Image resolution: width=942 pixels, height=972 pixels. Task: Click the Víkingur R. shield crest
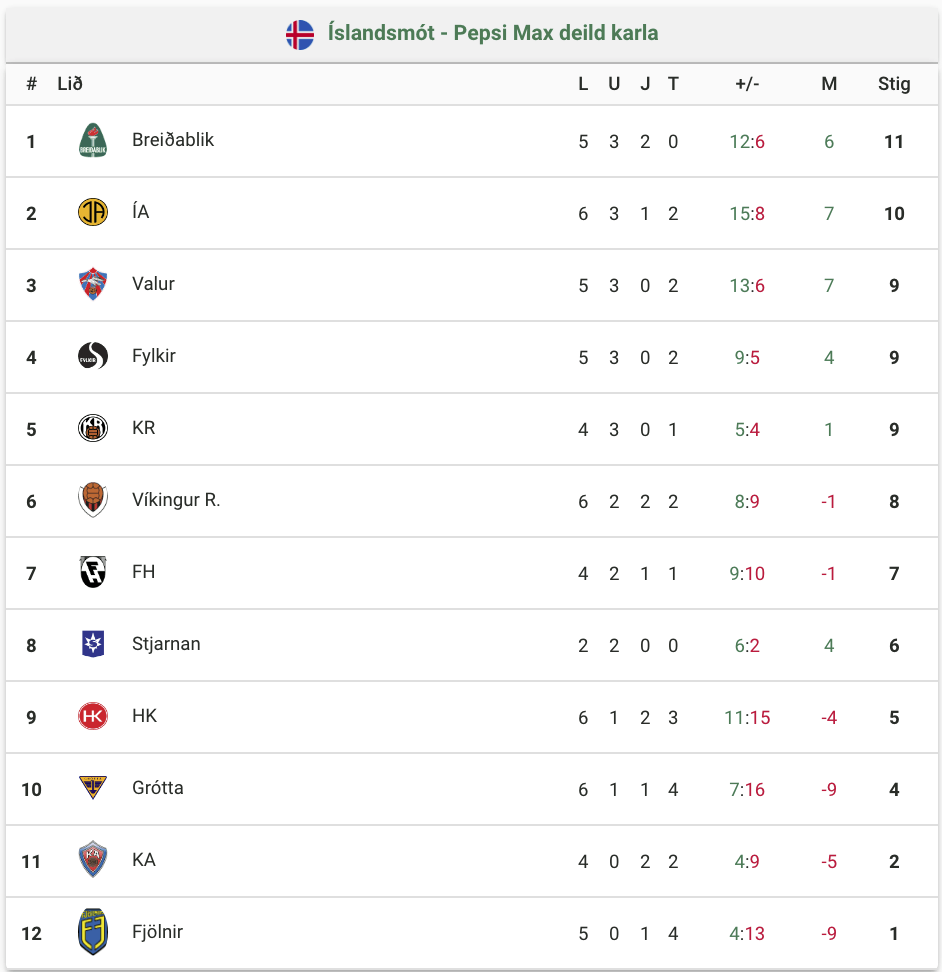tap(93, 500)
